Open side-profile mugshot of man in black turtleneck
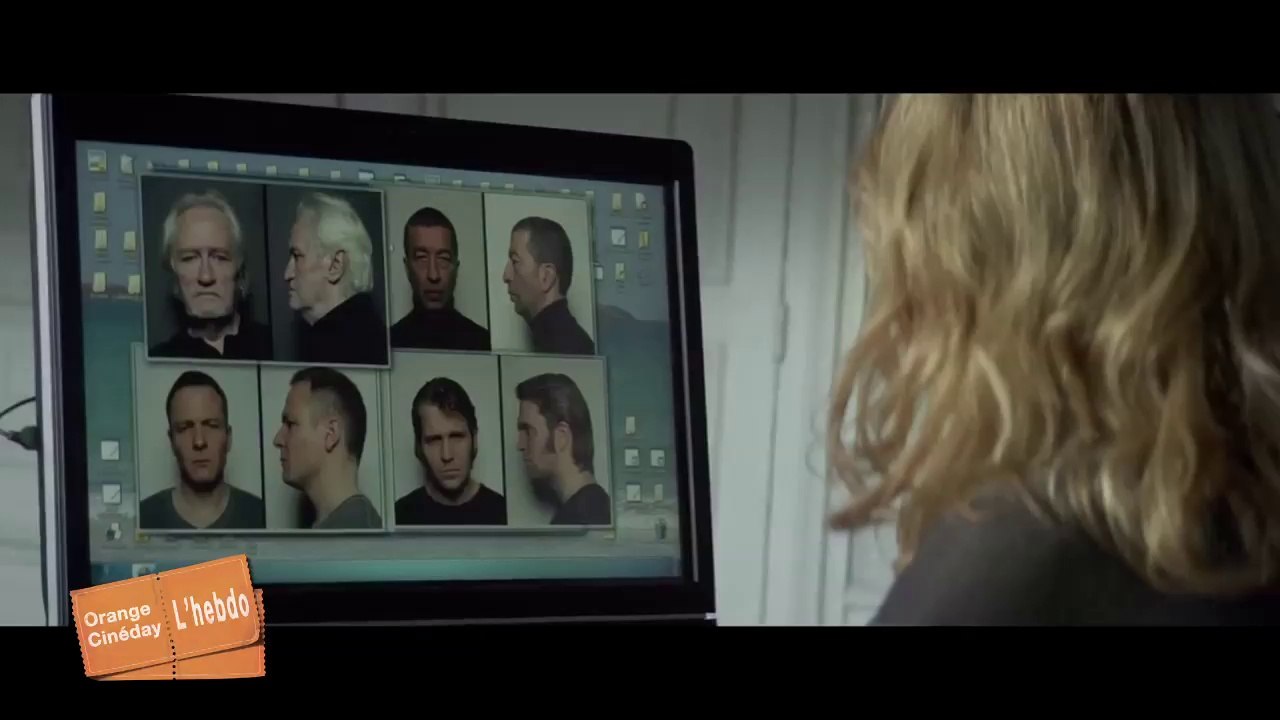The height and width of the screenshot is (720, 1280). click(540, 273)
